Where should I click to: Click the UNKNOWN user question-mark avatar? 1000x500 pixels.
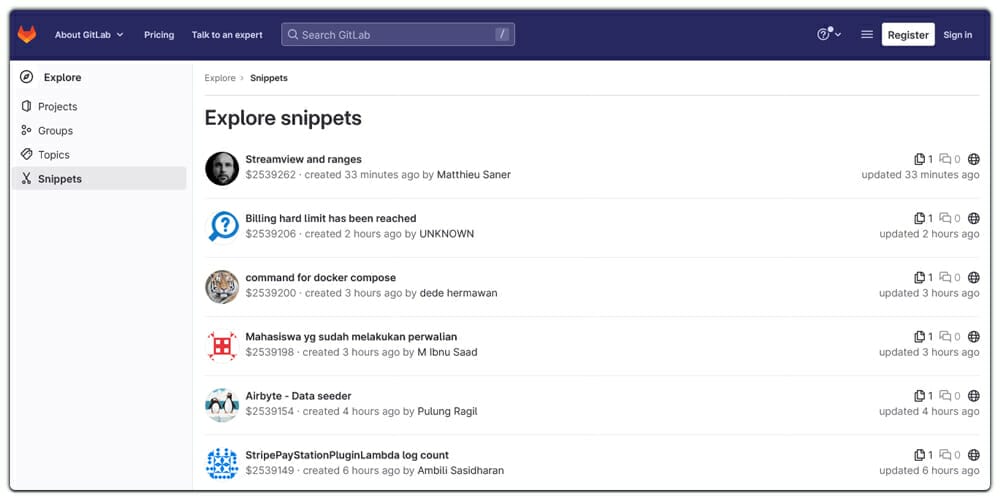pos(222,227)
